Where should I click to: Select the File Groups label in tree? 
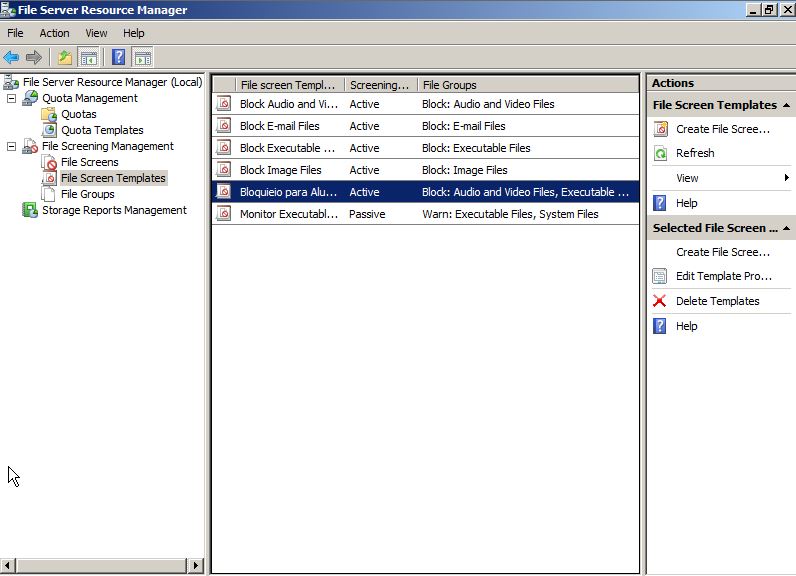point(87,194)
